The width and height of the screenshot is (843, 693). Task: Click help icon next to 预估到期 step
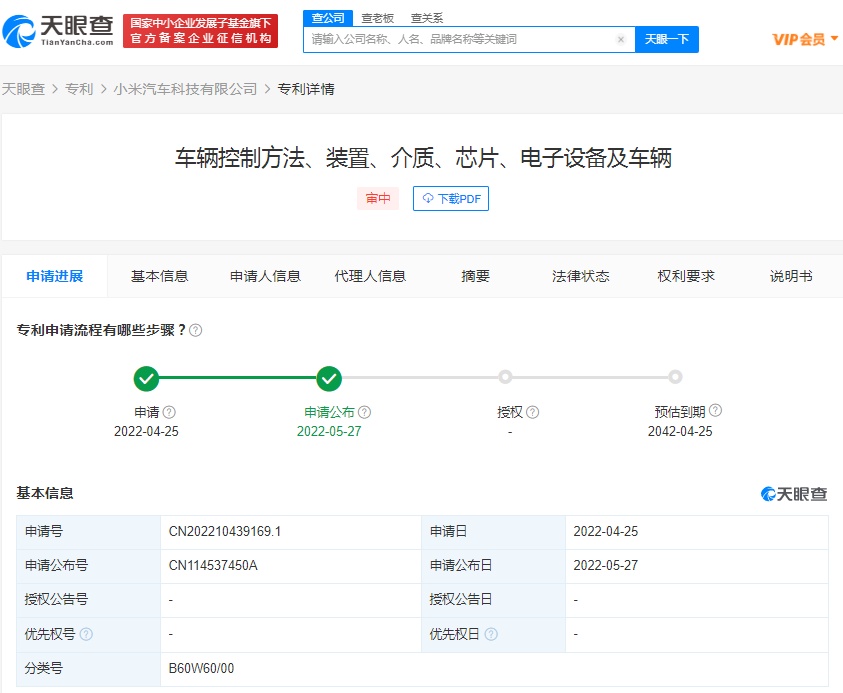(x=715, y=411)
